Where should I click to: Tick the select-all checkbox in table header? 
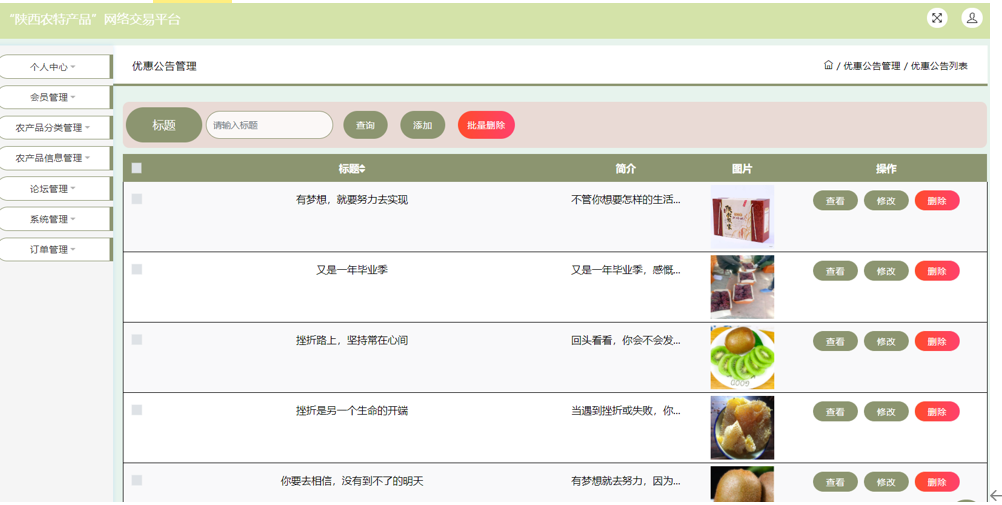pos(137,168)
